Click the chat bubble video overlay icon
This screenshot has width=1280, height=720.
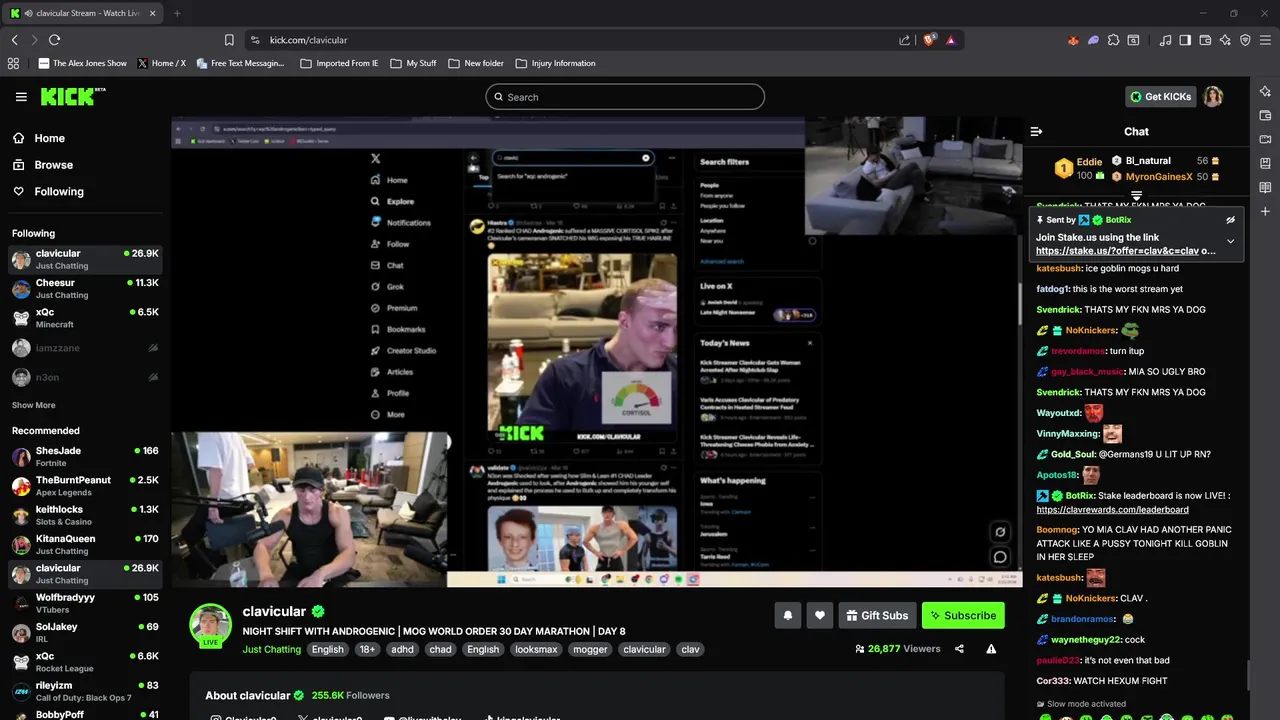[x=1000, y=557]
